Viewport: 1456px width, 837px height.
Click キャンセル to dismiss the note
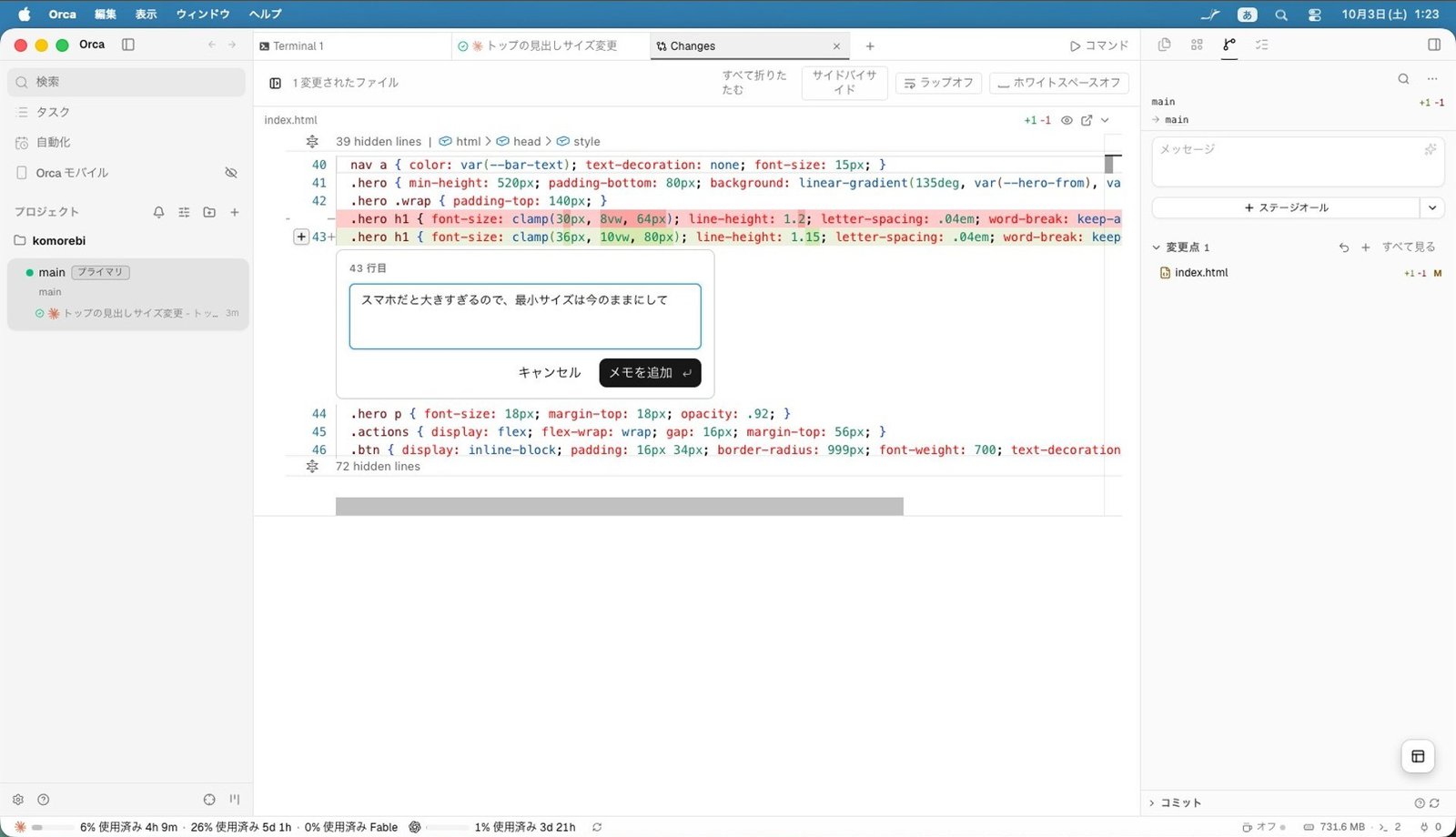550,373
